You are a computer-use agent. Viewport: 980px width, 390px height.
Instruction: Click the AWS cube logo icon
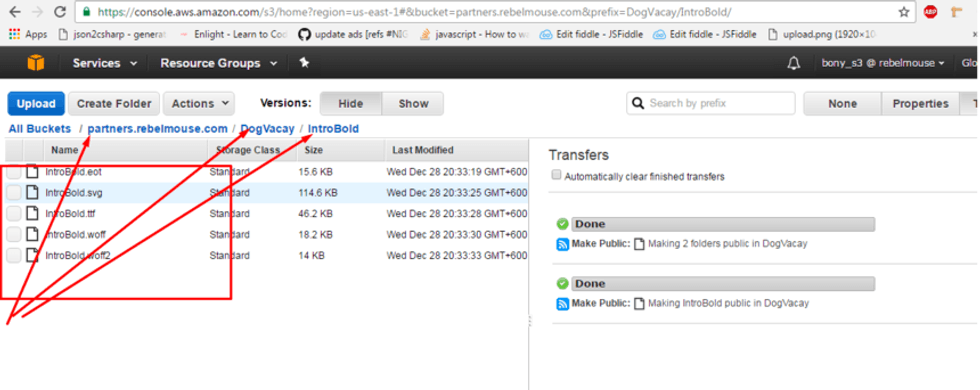36,63
